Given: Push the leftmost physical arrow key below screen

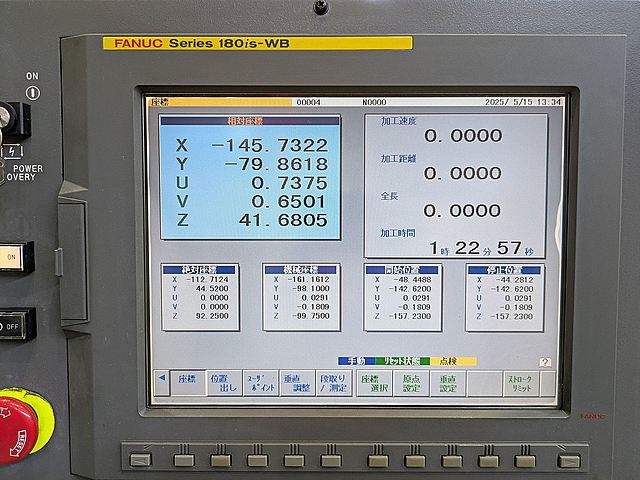Looking at the screenshot, I should click(x=140, y=460).
